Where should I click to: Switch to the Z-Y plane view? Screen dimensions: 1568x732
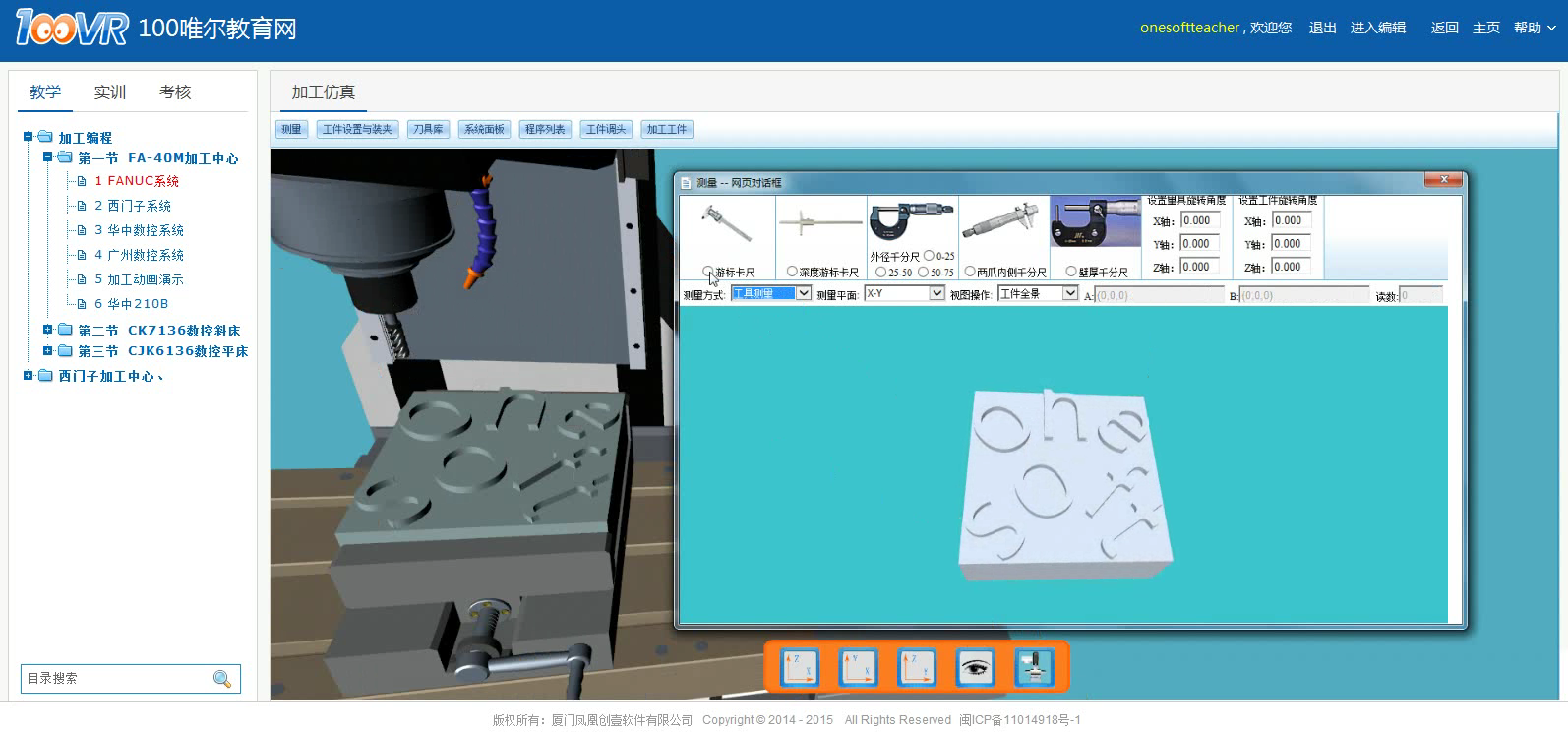[916, 668]
